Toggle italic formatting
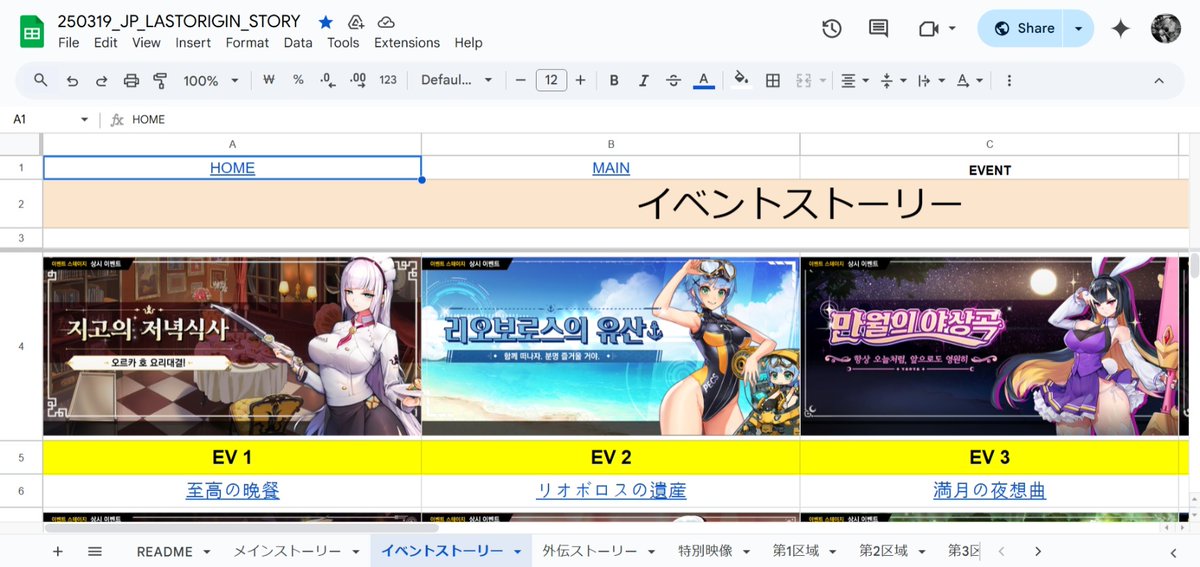Screen dimensions: 1200x567 coord(644,80)
